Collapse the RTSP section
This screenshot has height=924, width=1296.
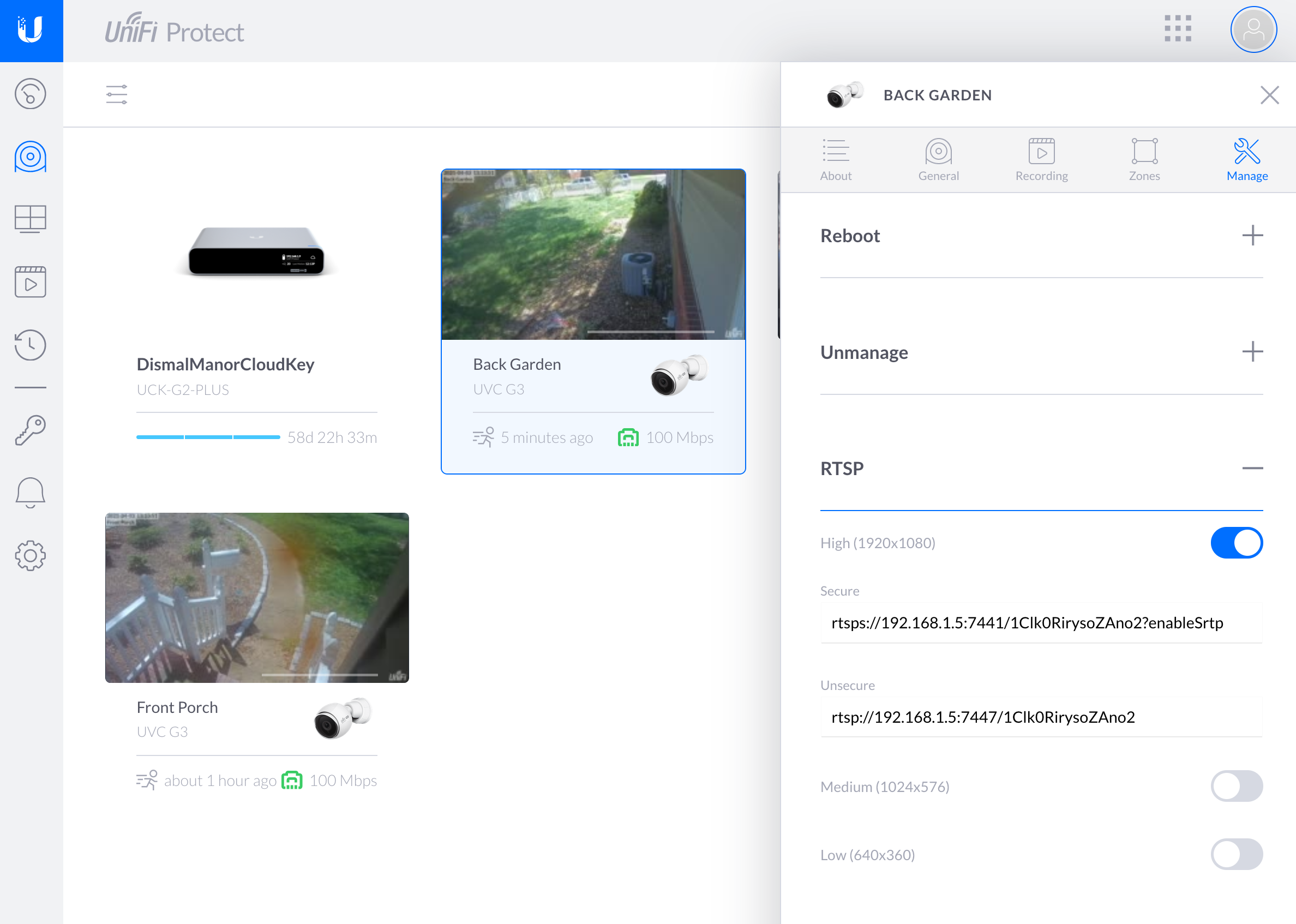point(1252,468)
